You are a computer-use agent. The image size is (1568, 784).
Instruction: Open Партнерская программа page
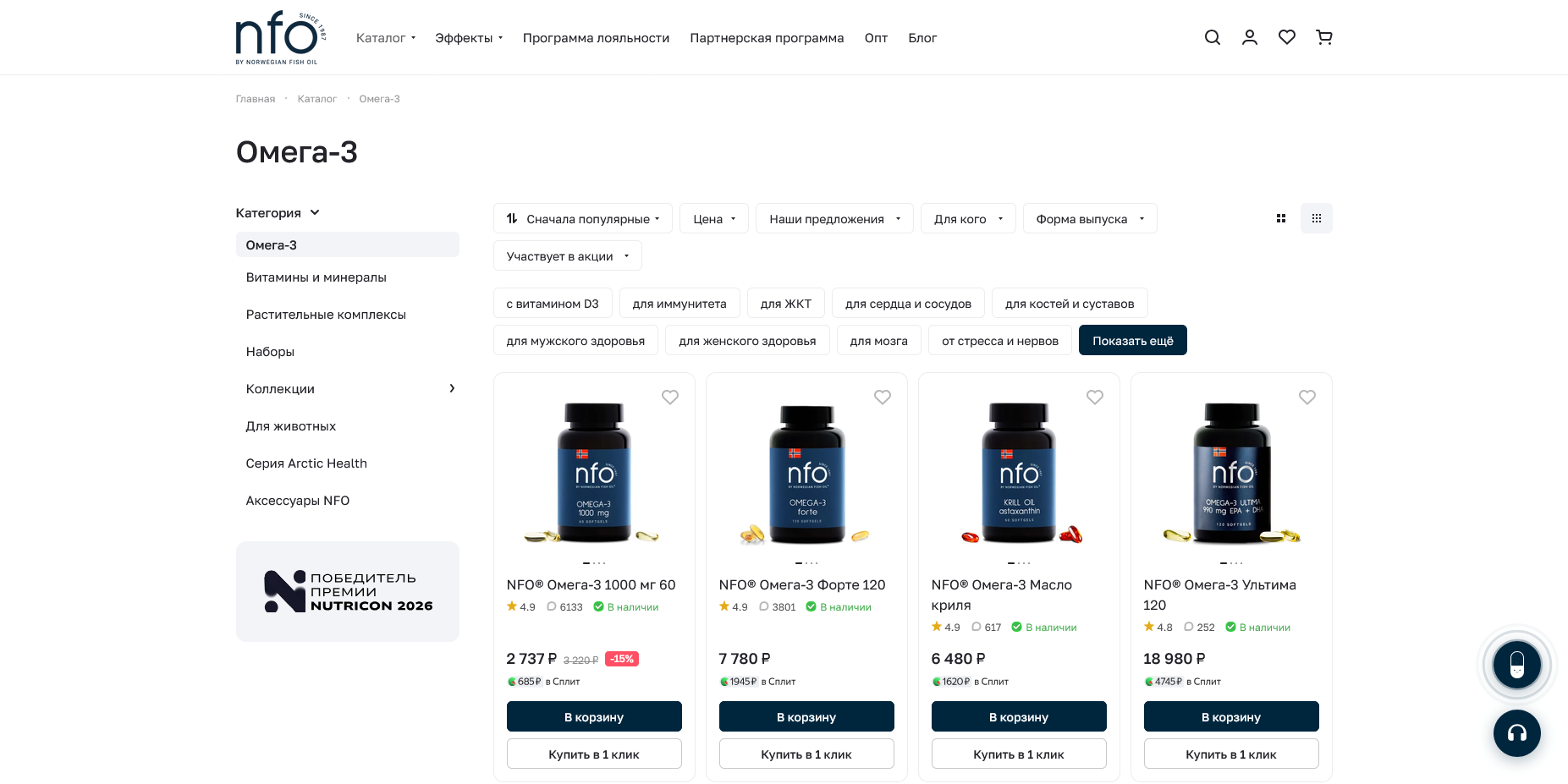click(767, 38)
